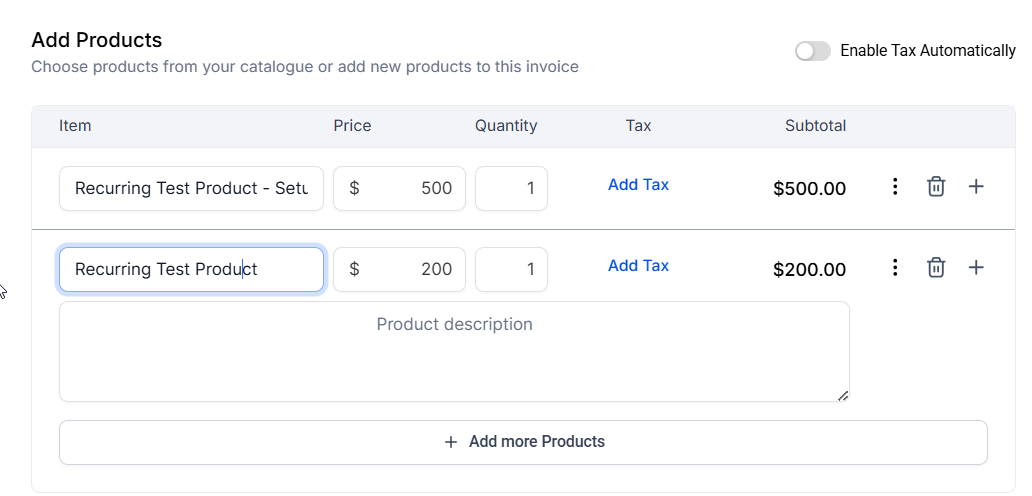Click the price field showing 500
The width and height of the screenshot is (1032, 496).
pos(400,189)
